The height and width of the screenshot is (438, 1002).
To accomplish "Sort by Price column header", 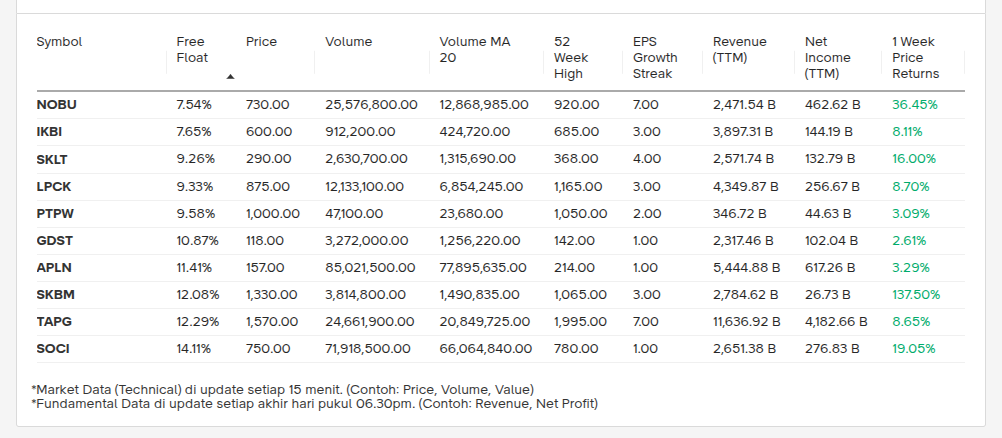I will pos(261,42).
